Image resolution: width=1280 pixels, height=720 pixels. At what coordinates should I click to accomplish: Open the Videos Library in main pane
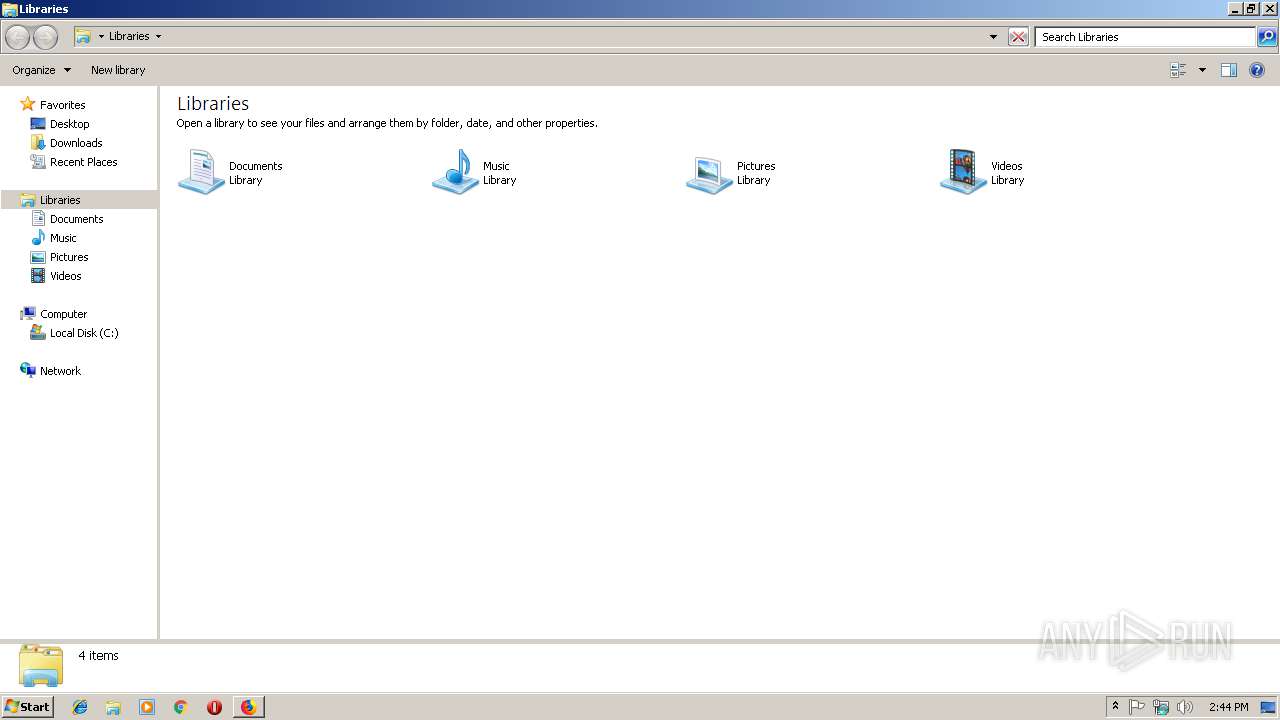[983, 172]
